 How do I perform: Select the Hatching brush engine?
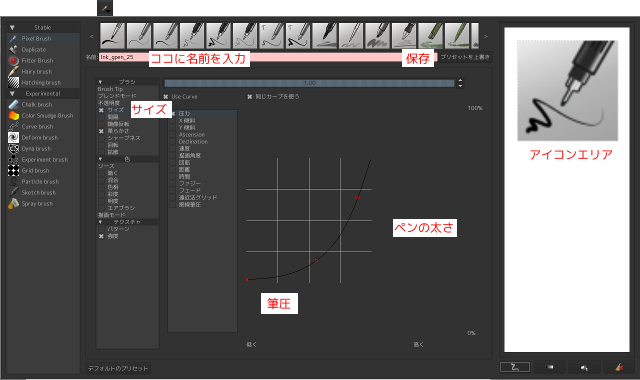coord(43,82)
